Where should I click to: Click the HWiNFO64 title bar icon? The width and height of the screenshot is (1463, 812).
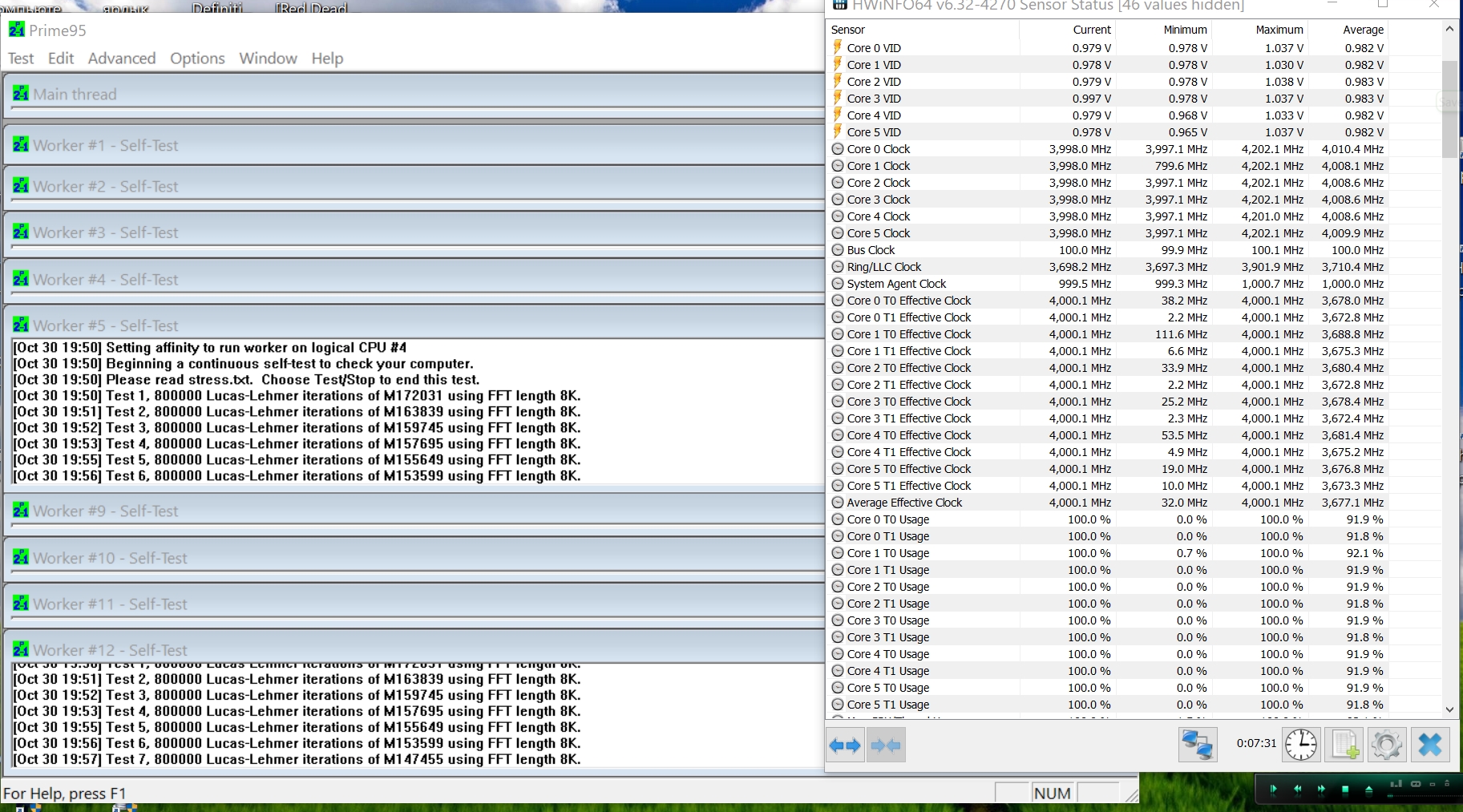point(839,5)
